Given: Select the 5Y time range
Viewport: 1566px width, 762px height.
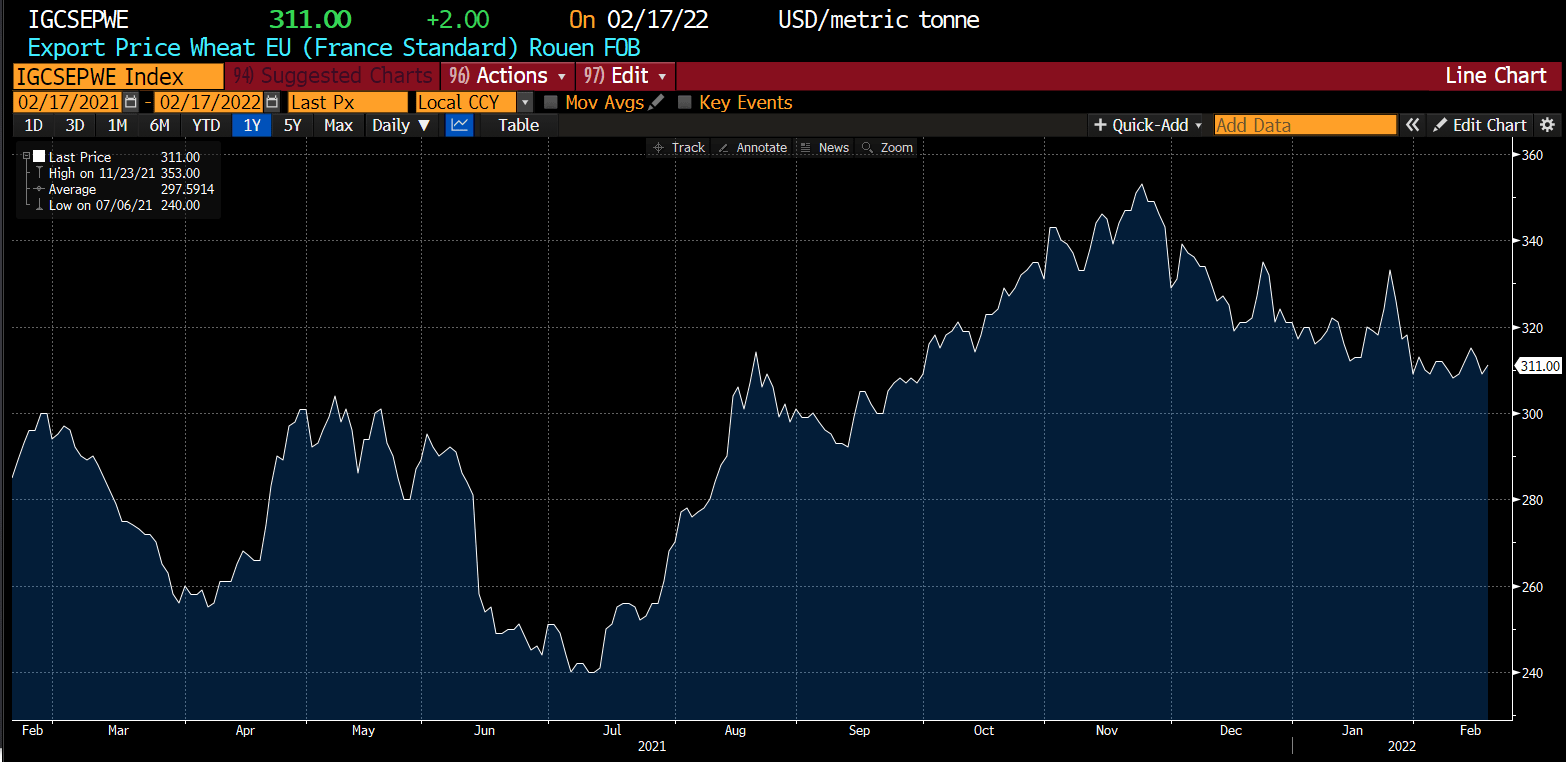Looking at the screenshot, I should (292, 125).
